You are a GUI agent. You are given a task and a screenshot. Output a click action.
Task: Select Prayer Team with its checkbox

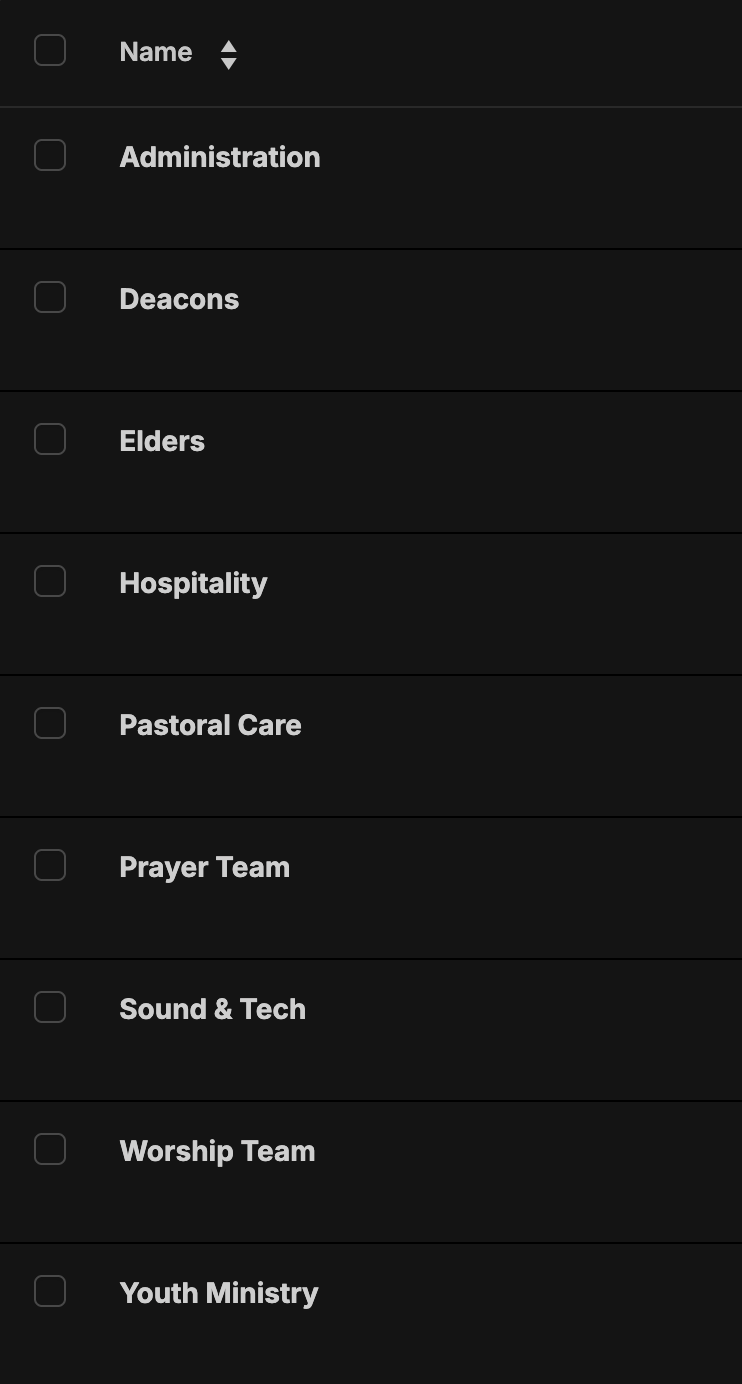pos(50,865)
